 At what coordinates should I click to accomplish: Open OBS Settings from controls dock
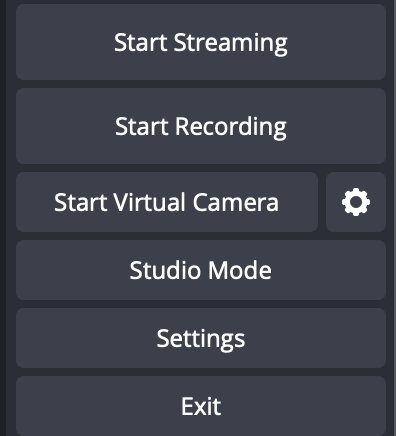(201, 338)
